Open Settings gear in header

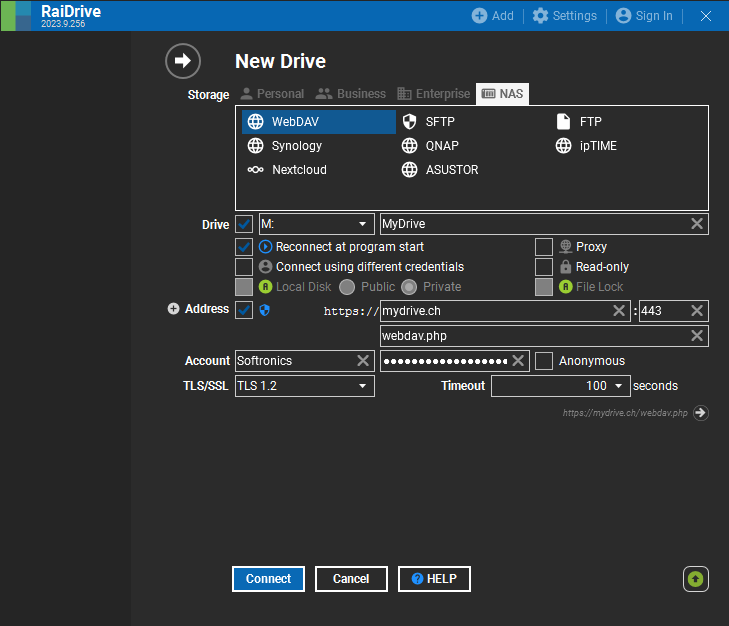(564, 16)
